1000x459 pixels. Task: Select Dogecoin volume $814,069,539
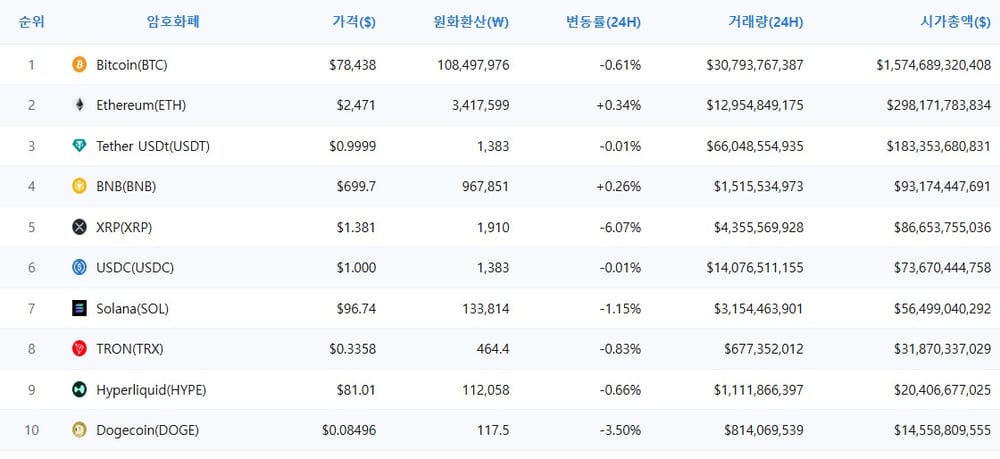tap(764, 431)
